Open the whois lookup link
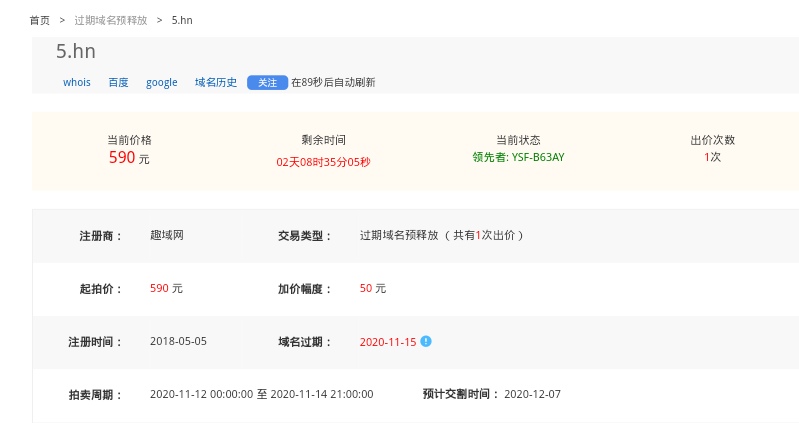 (x=76, y=82)
